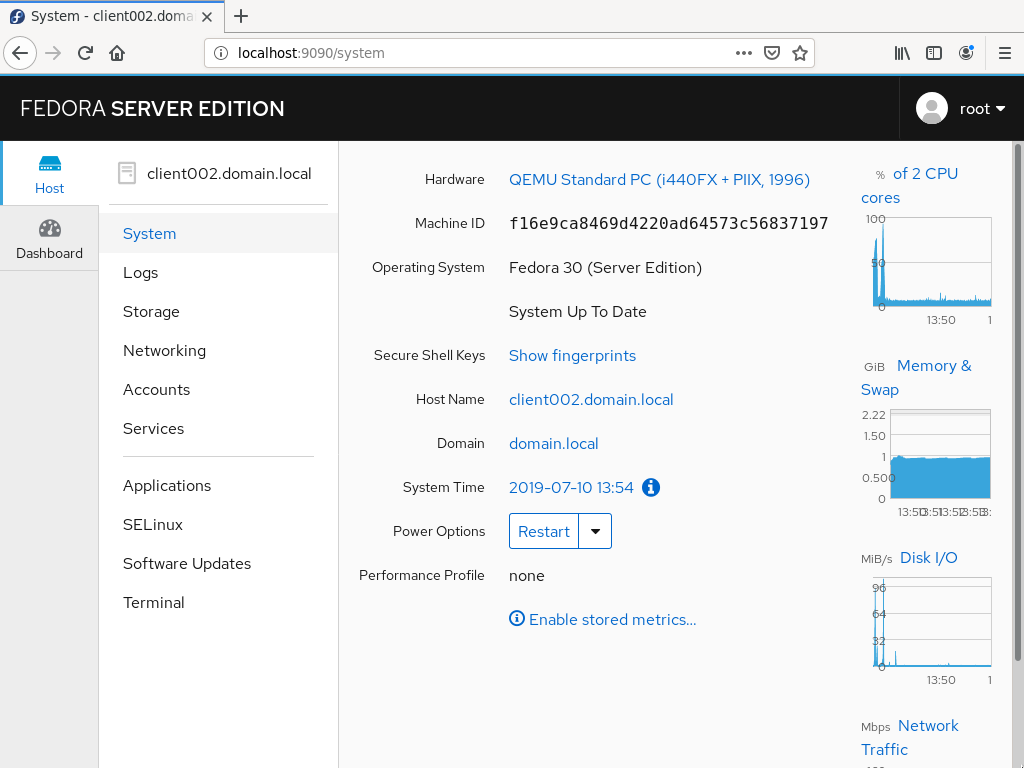Change system time 2019-07-10 13:54
The image size is (1024, 768).
pyautogui.click(x=571, y=487)
